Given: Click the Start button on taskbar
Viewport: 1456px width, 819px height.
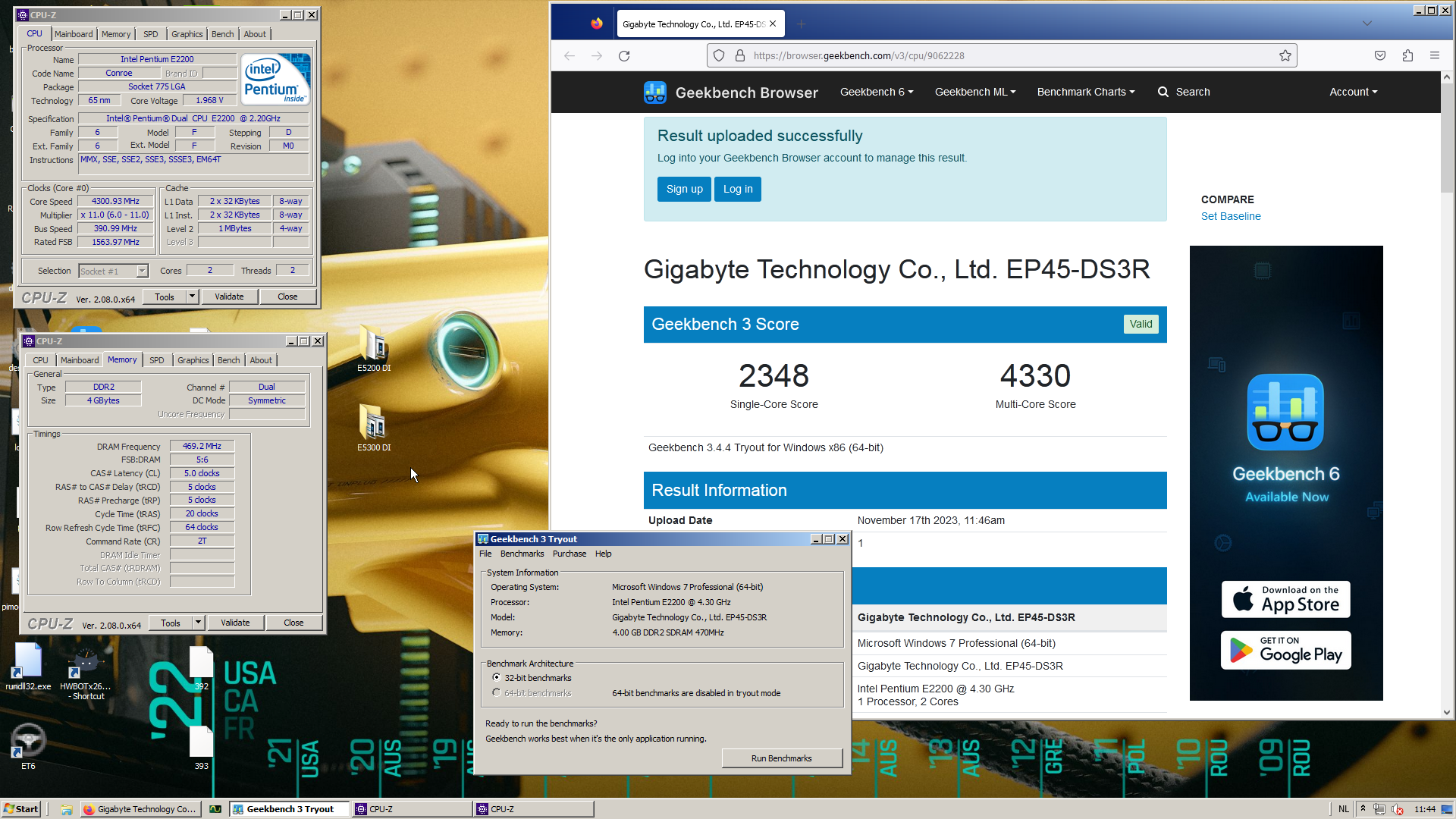Looking at the screenshot, I should (20, 809).
